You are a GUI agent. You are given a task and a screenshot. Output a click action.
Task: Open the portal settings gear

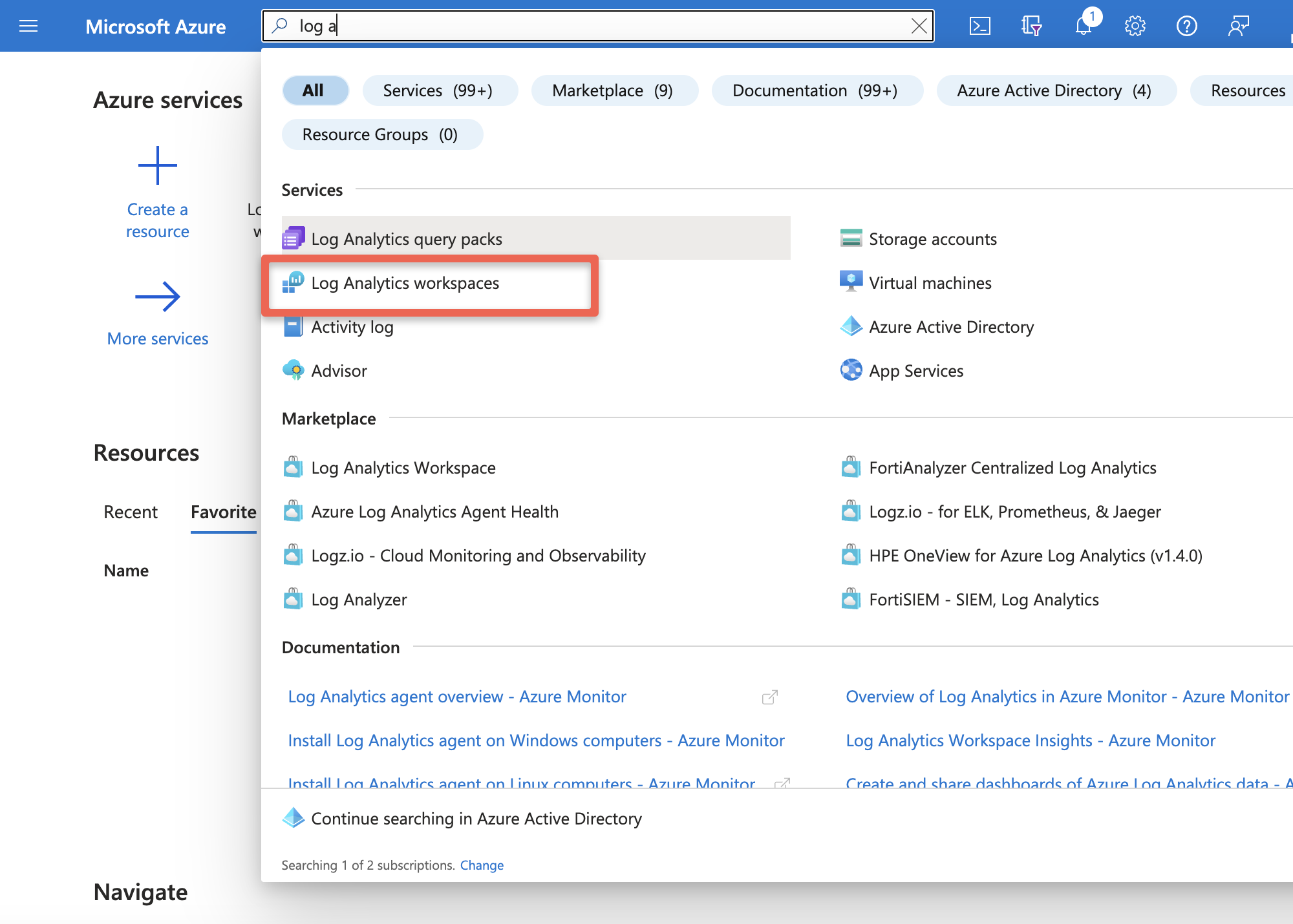click(1135, 26)
